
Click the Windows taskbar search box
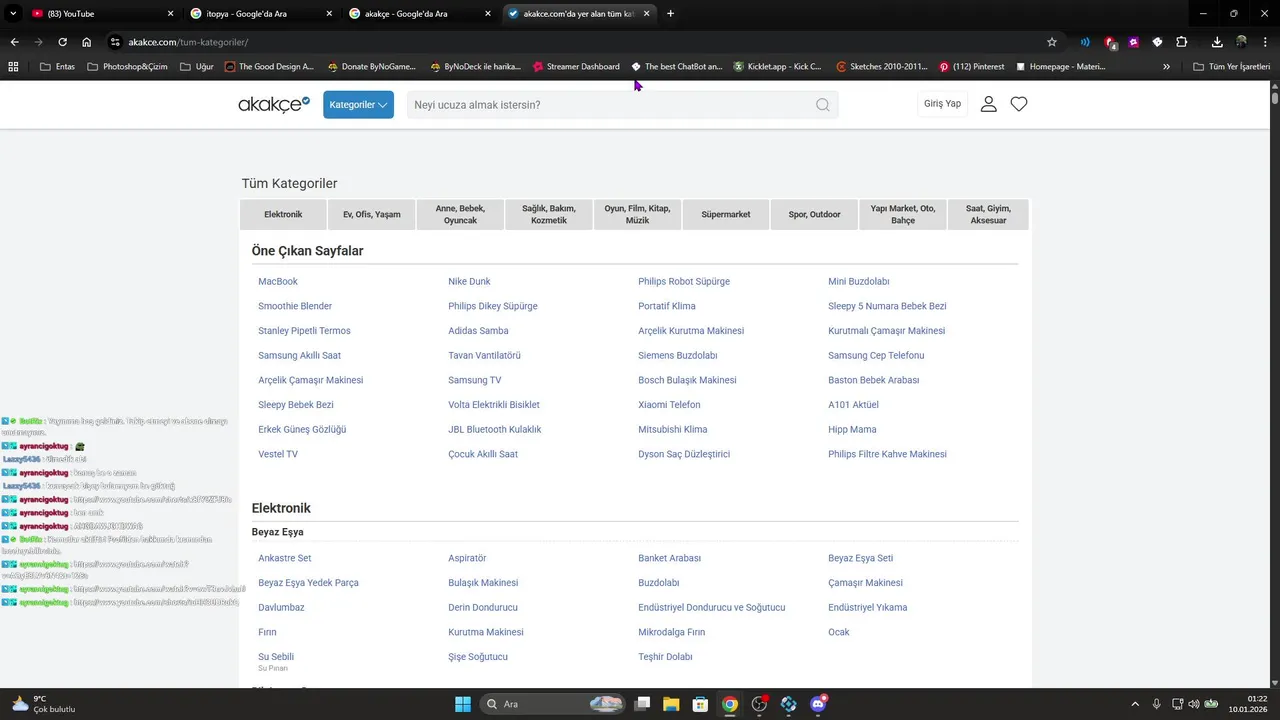[553, 704]
